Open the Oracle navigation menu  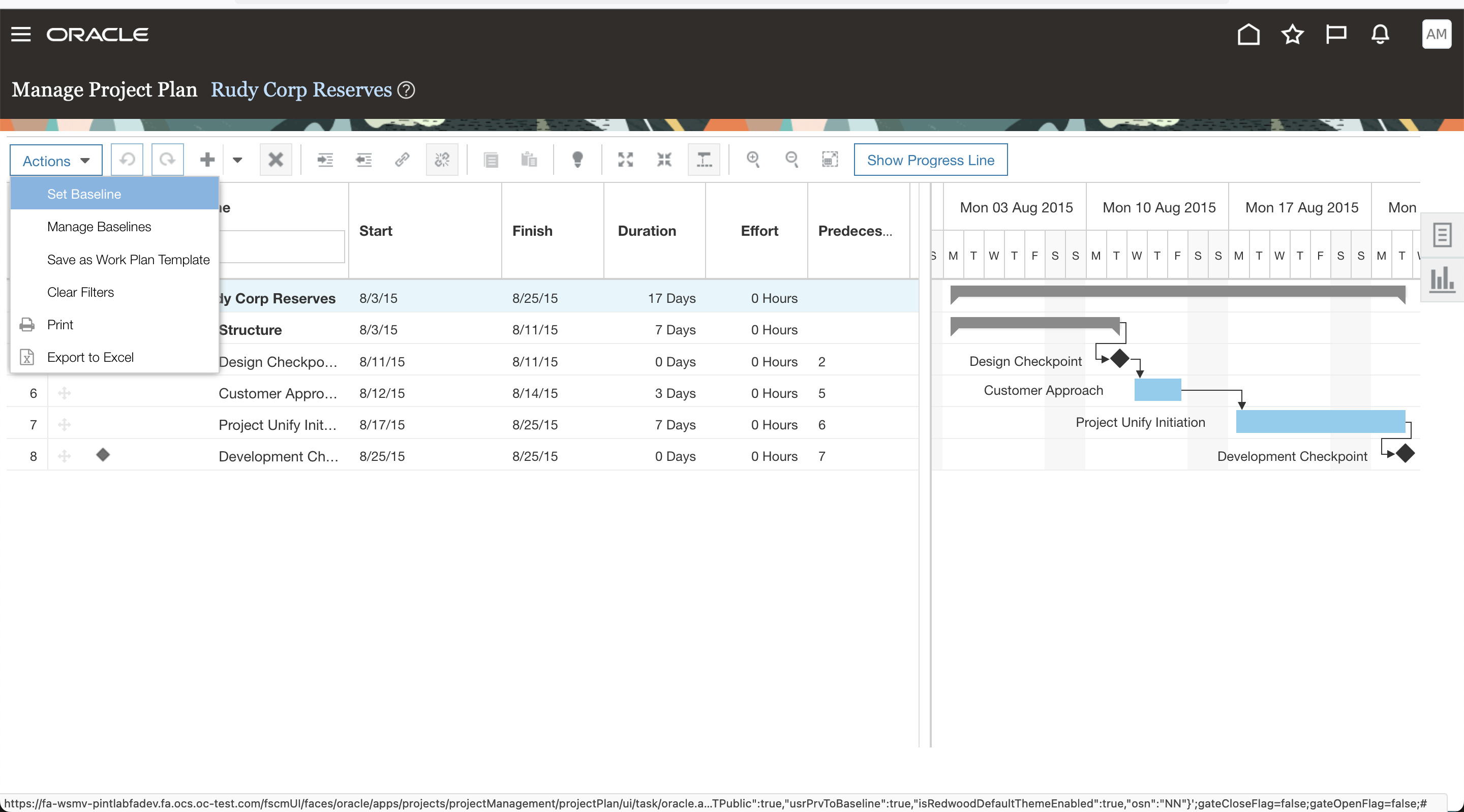[x=20, y=34]
